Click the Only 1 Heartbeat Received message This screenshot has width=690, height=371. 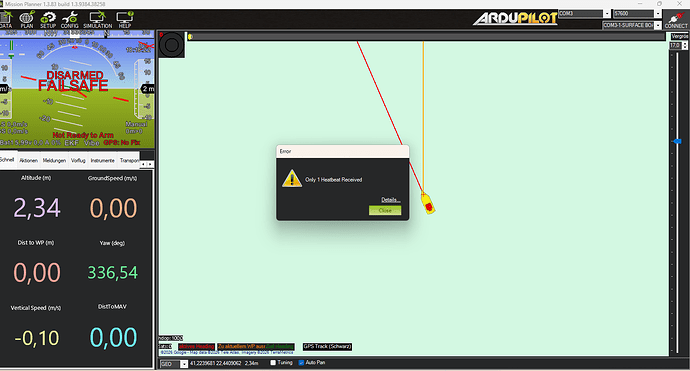coord(334,180)
